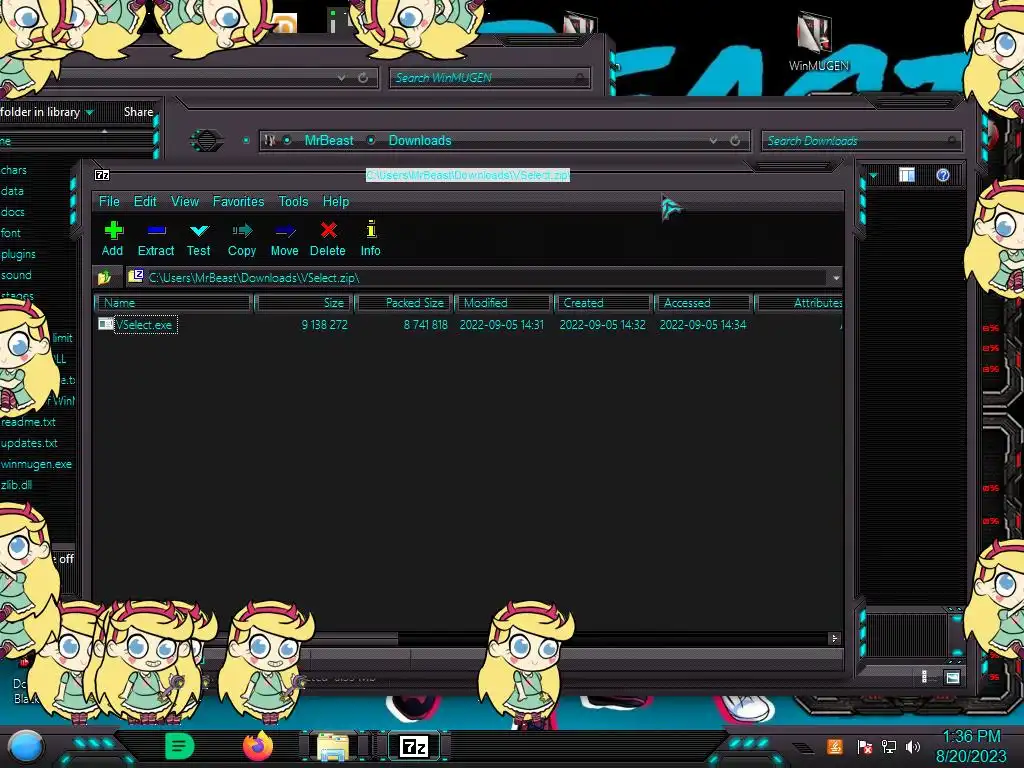
Task: Expand the WinMUGEN window address dropdown
Action: [x=342, y=78]
